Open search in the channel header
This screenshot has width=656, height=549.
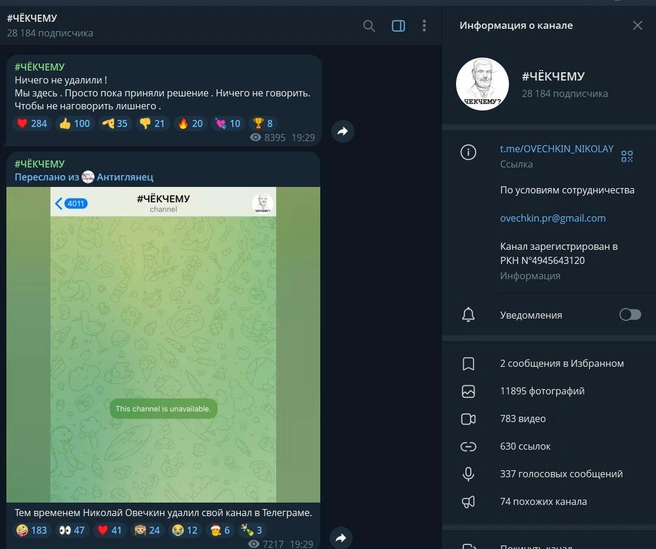tap(369, 26)
